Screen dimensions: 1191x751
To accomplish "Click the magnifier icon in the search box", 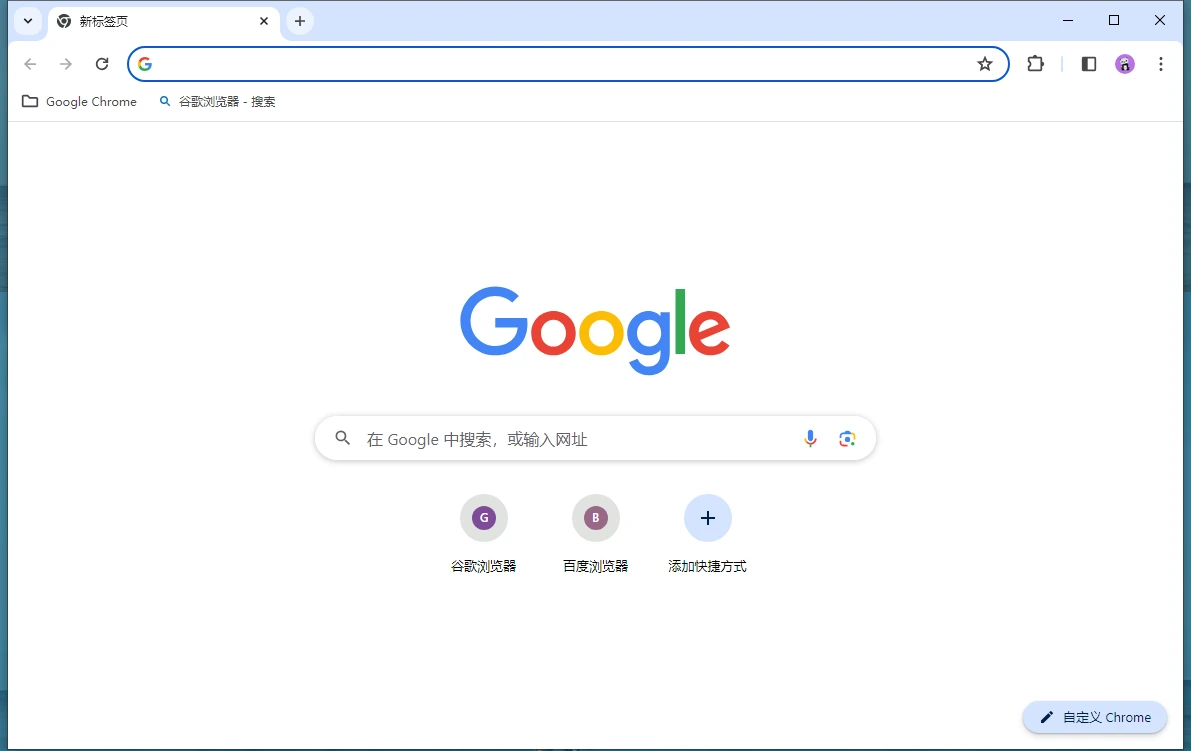I will coord(343,438).
